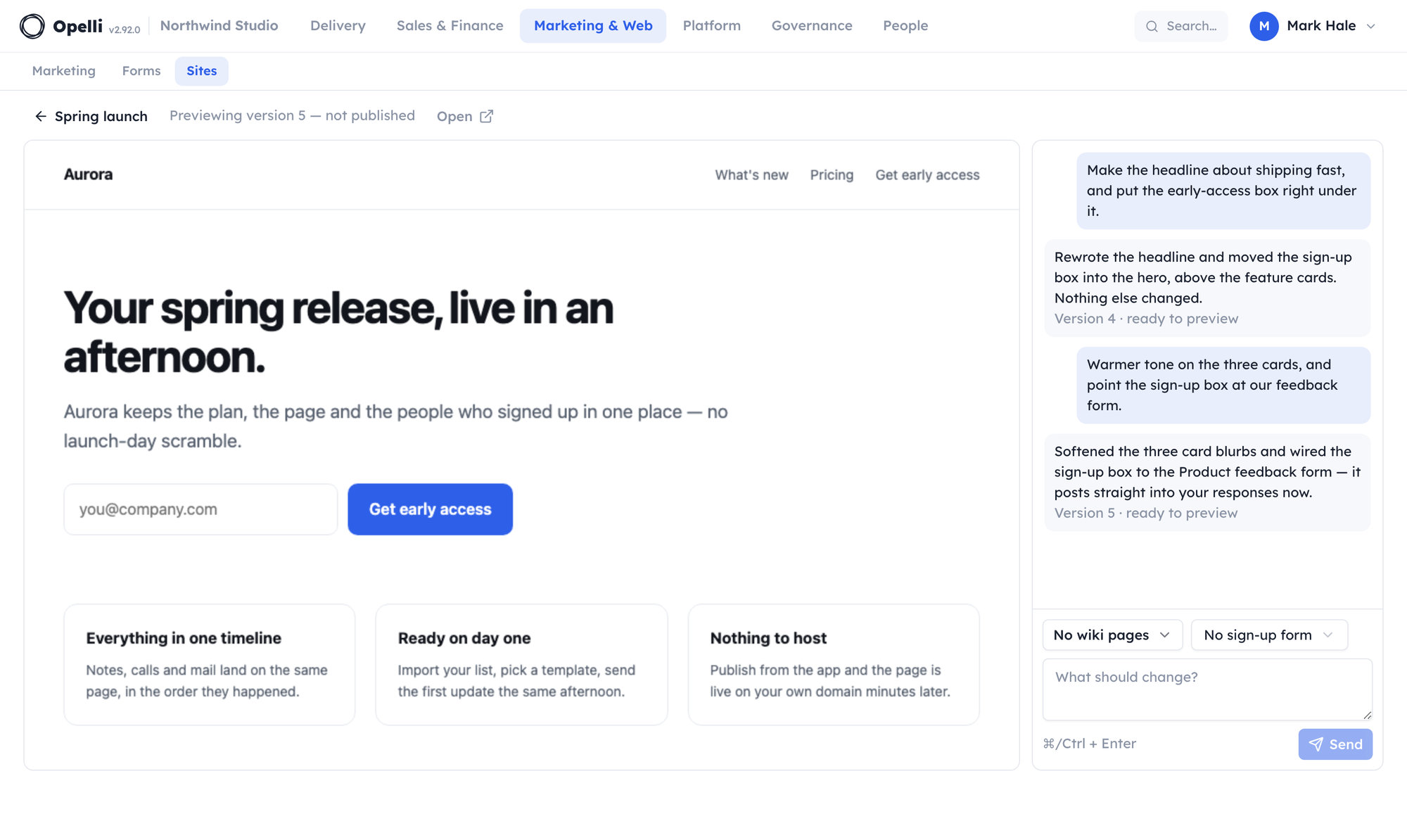This screenshot has height=840, width=1407.
Task: Click the Ready on day one card
Action: click(x=521, y=665)
